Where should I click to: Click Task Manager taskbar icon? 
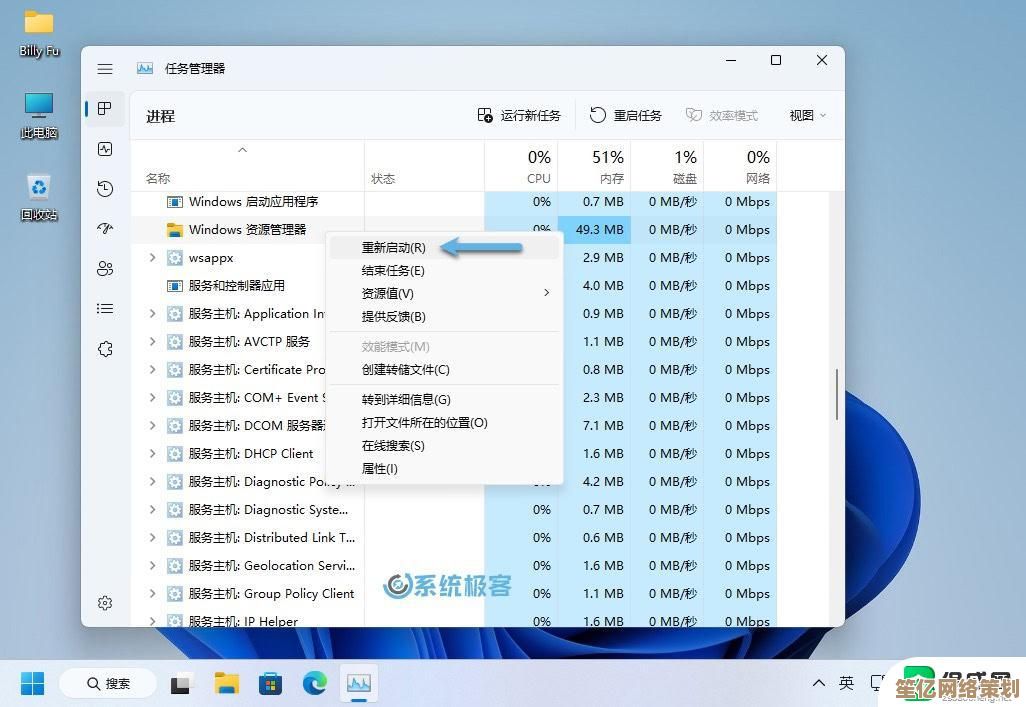click(x=359, y=684)
